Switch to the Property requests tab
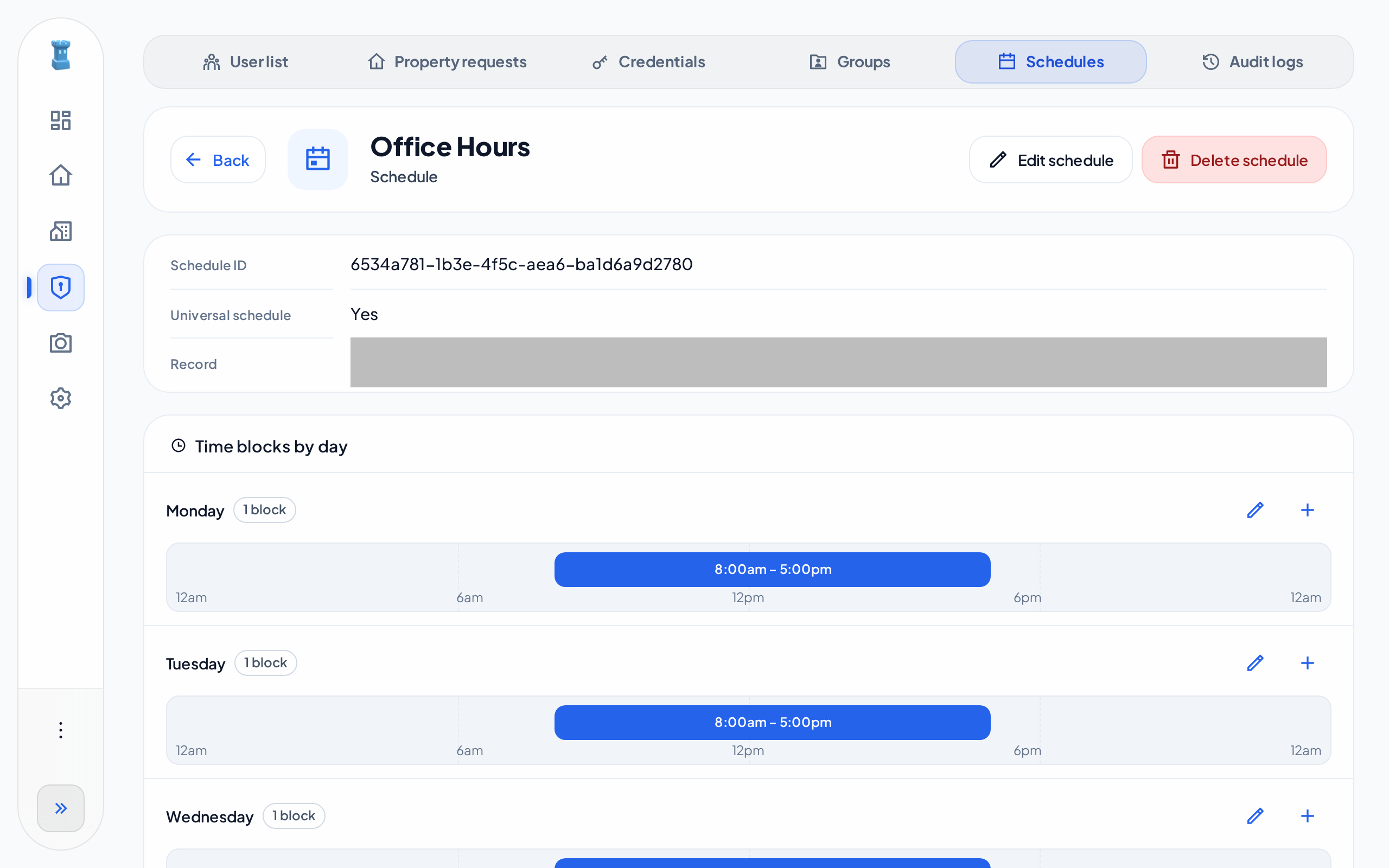 coord(447,62)
